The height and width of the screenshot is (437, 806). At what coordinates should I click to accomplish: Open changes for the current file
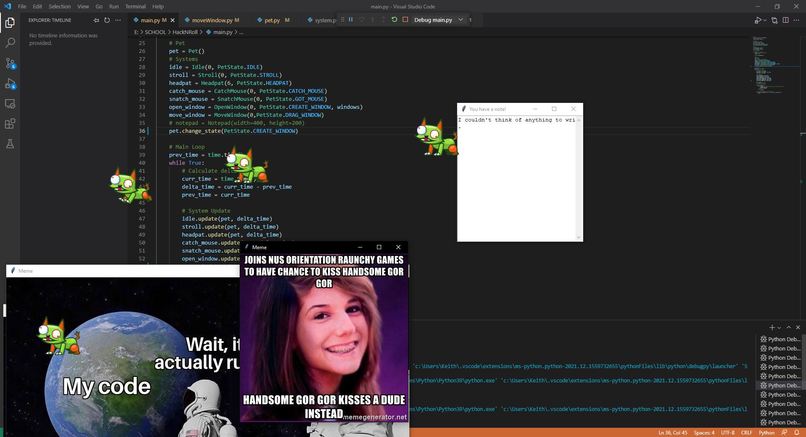point(775,20)
